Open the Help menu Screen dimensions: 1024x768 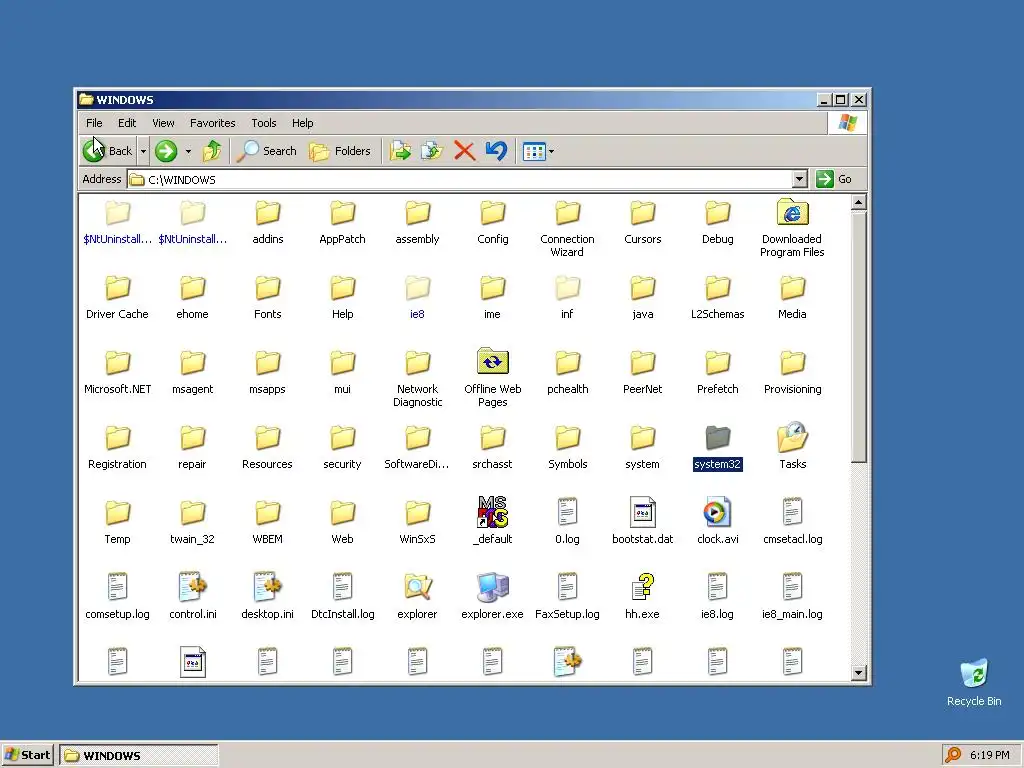click(x=302, y=123)
